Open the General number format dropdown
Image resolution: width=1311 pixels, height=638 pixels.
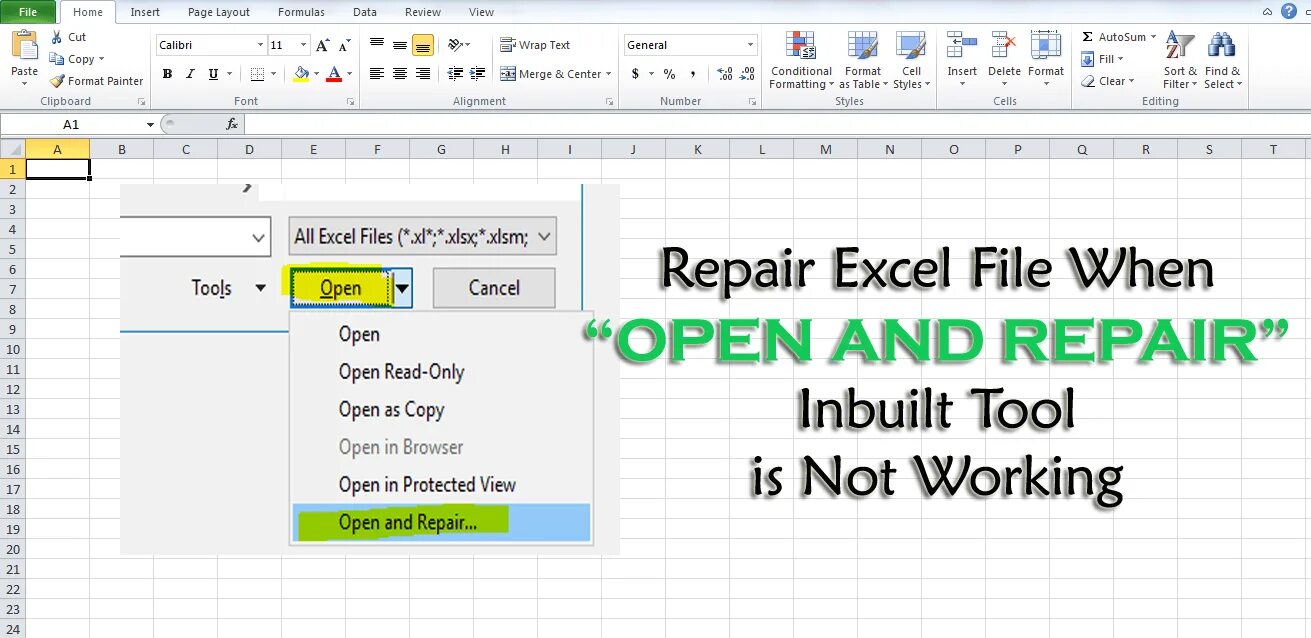(x=750, y=45)
